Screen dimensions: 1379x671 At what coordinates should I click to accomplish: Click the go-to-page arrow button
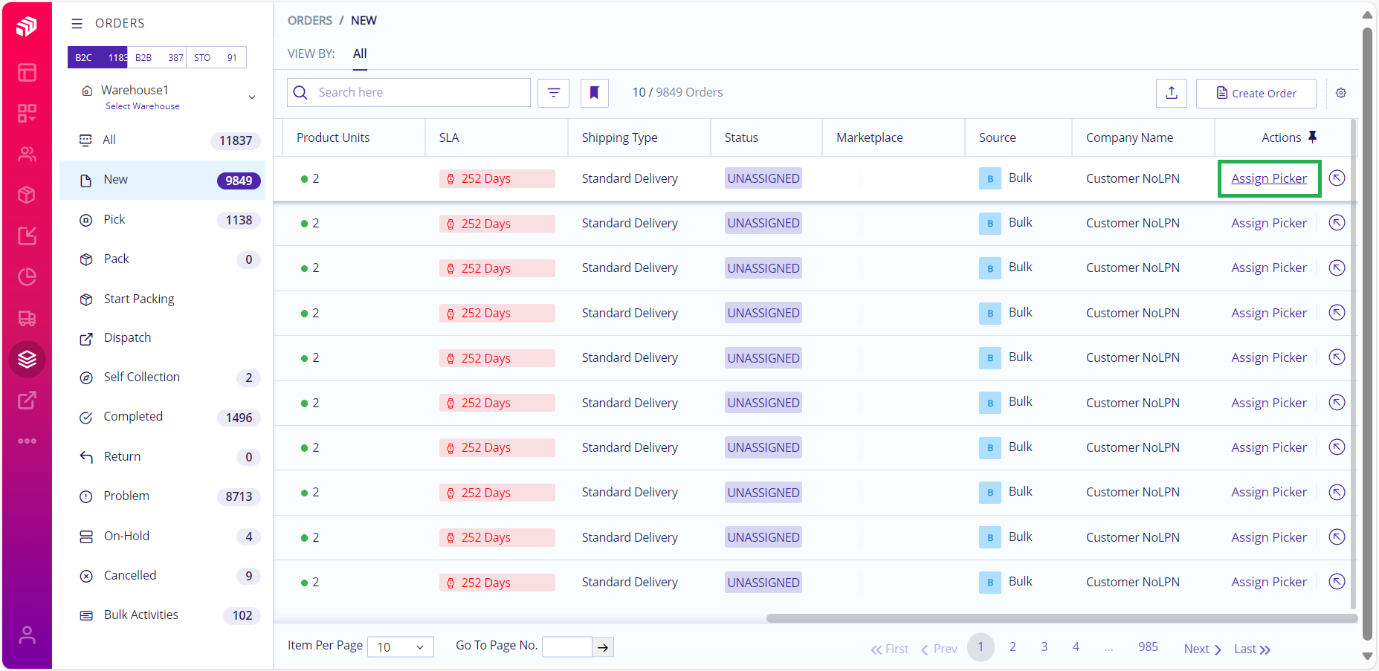pos(603,647)
